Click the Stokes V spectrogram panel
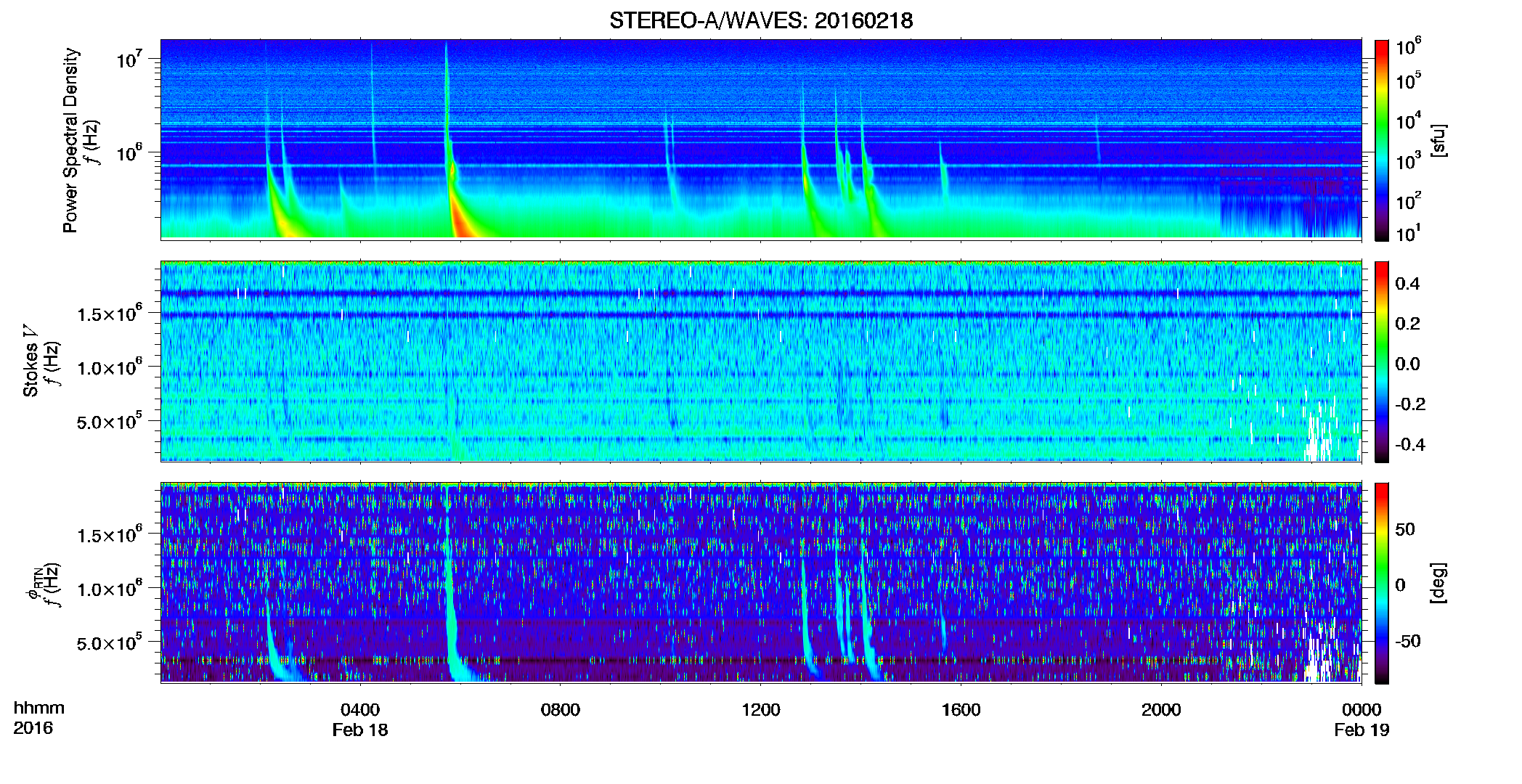This screenshot has width=1522, height=784. [x=761, y=361]
